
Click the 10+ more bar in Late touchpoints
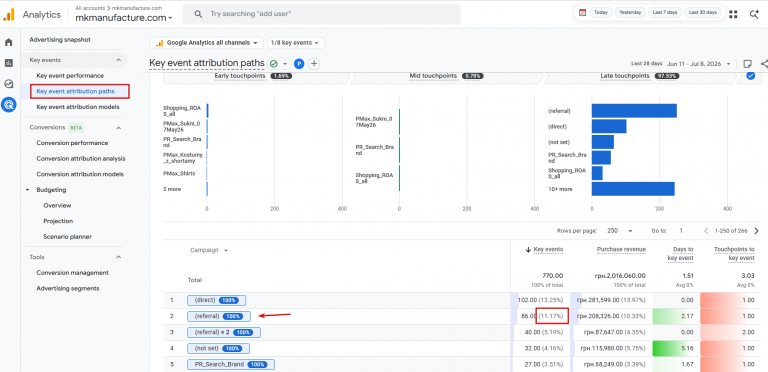pyautogui.click(x=633, y=188)
